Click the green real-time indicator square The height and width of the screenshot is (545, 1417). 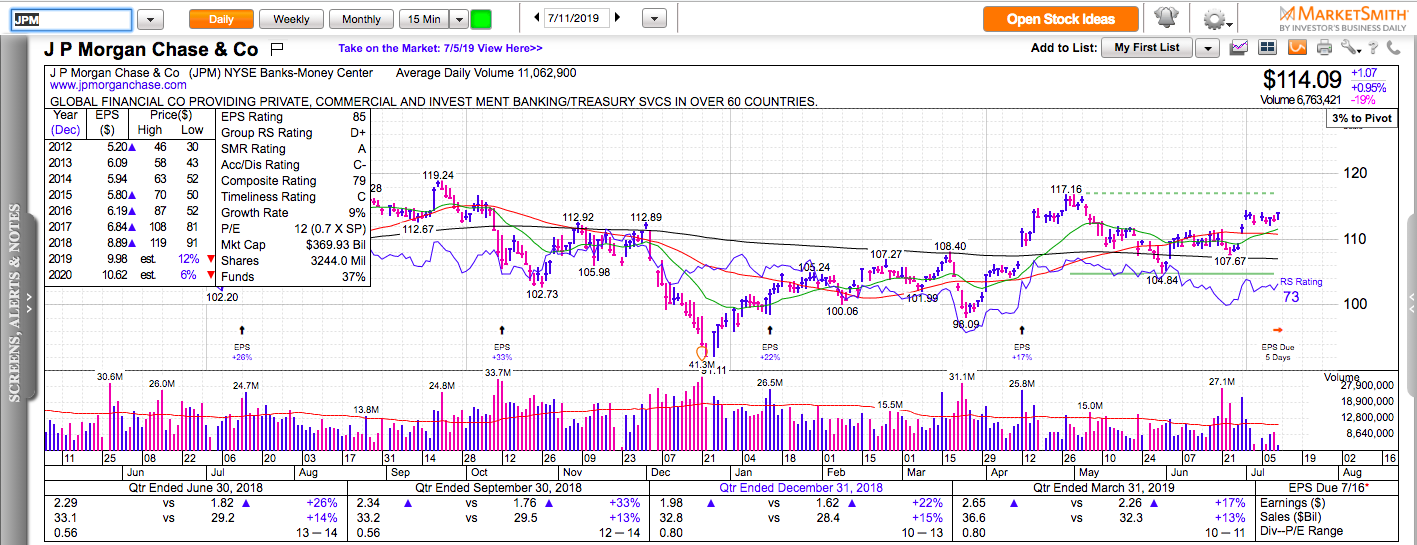click(481, 19)
